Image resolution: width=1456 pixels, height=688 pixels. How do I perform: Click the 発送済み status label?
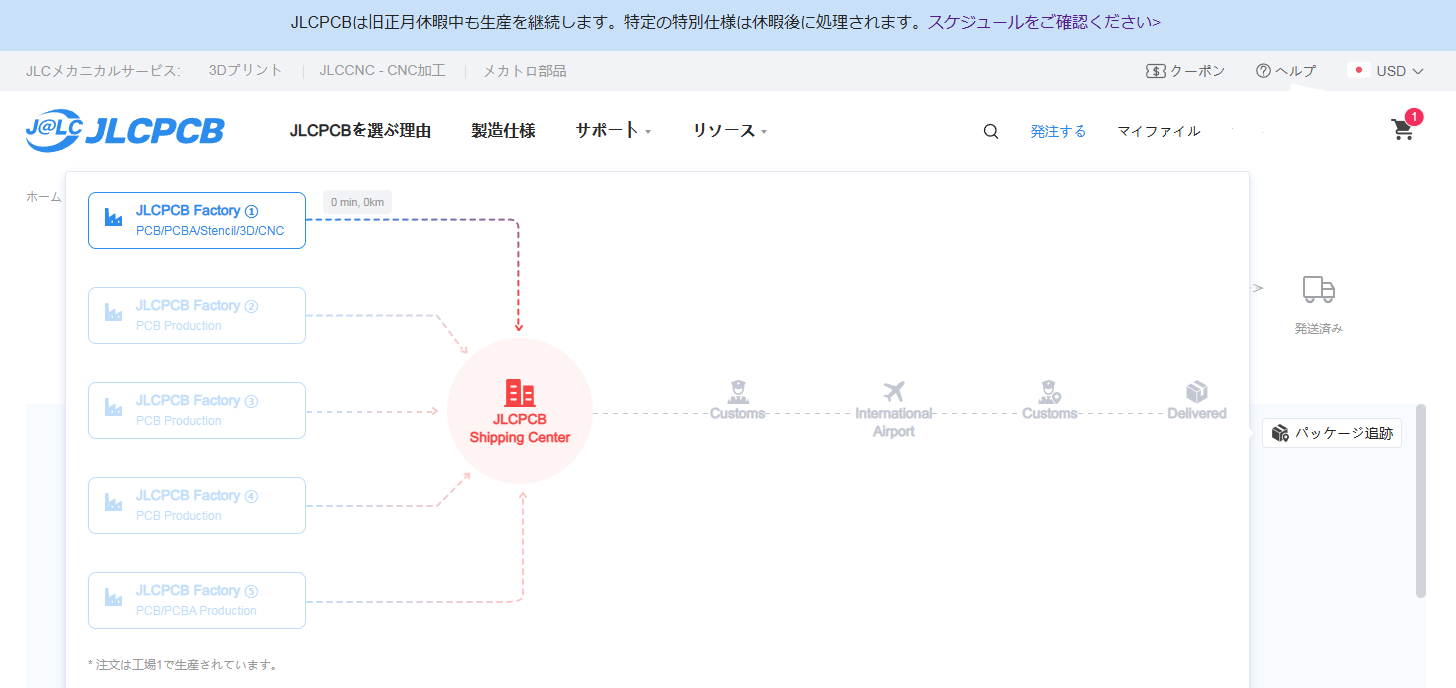(x=1319, y=328)
